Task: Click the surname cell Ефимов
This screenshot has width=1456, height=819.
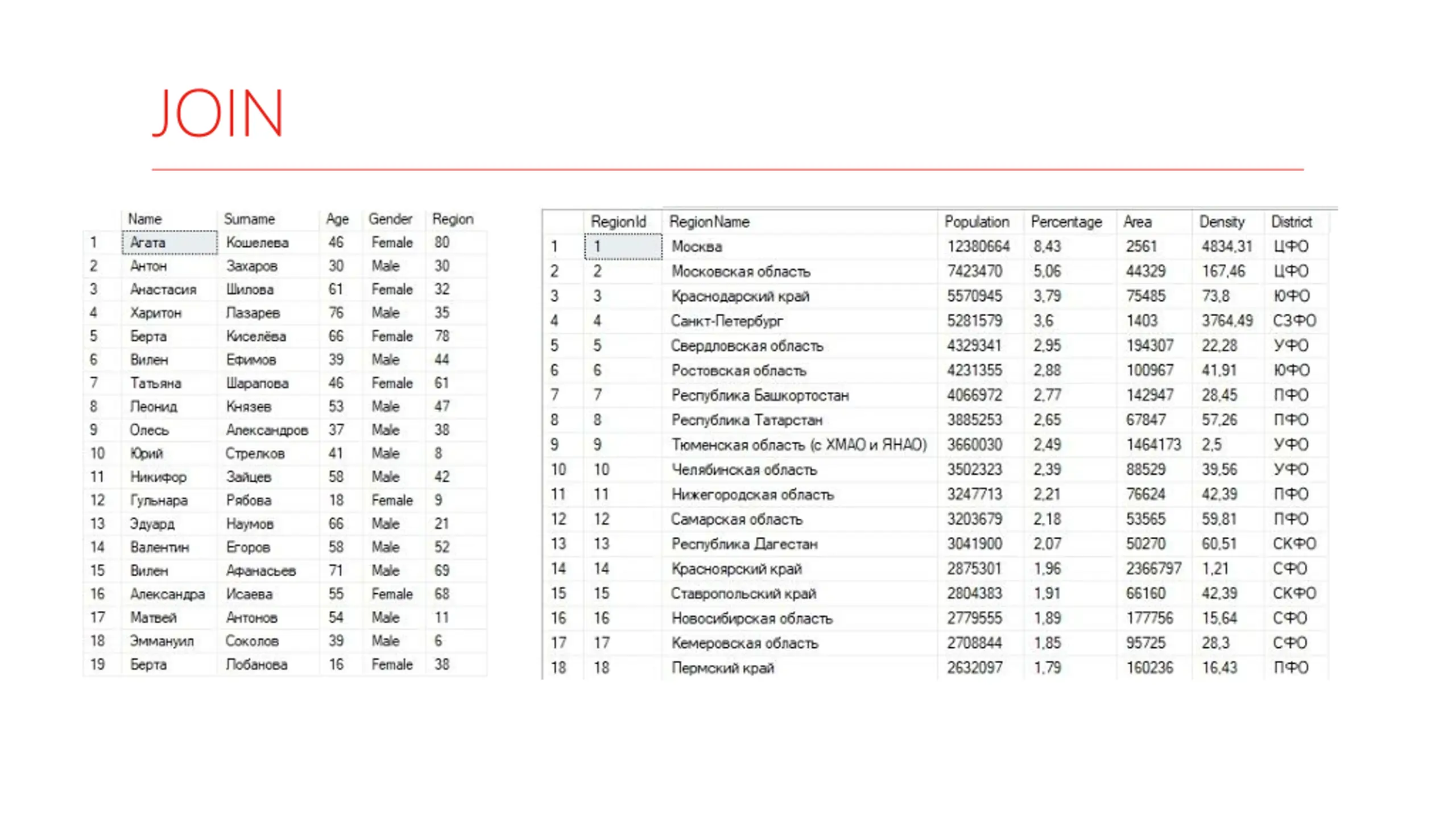Action: (251, 359)
